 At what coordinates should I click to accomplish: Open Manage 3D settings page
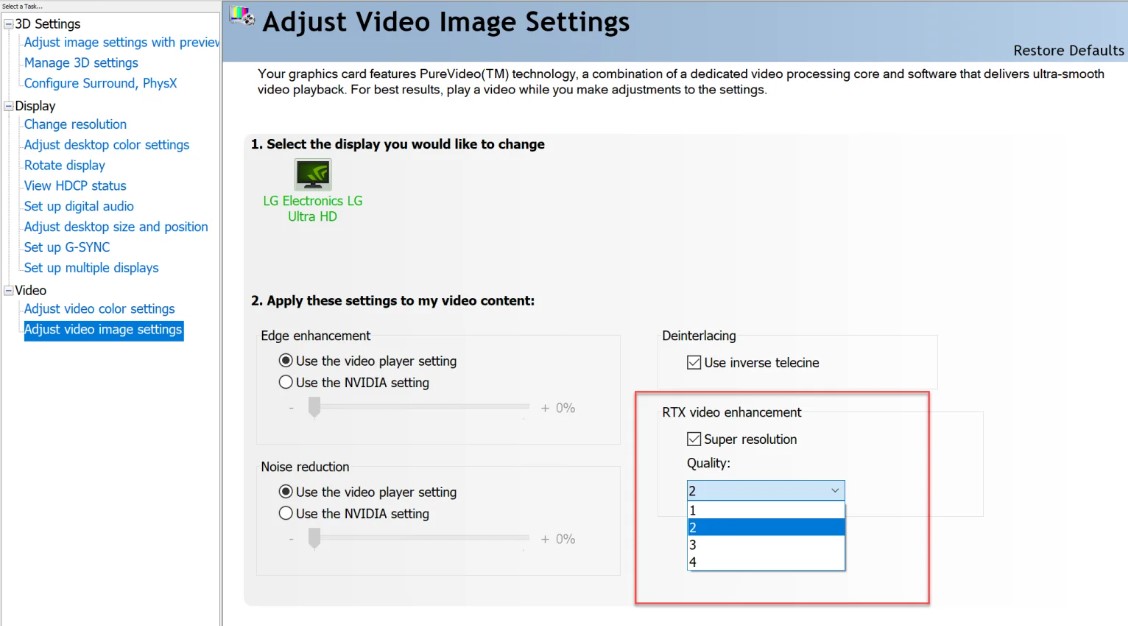coord(81,63)
